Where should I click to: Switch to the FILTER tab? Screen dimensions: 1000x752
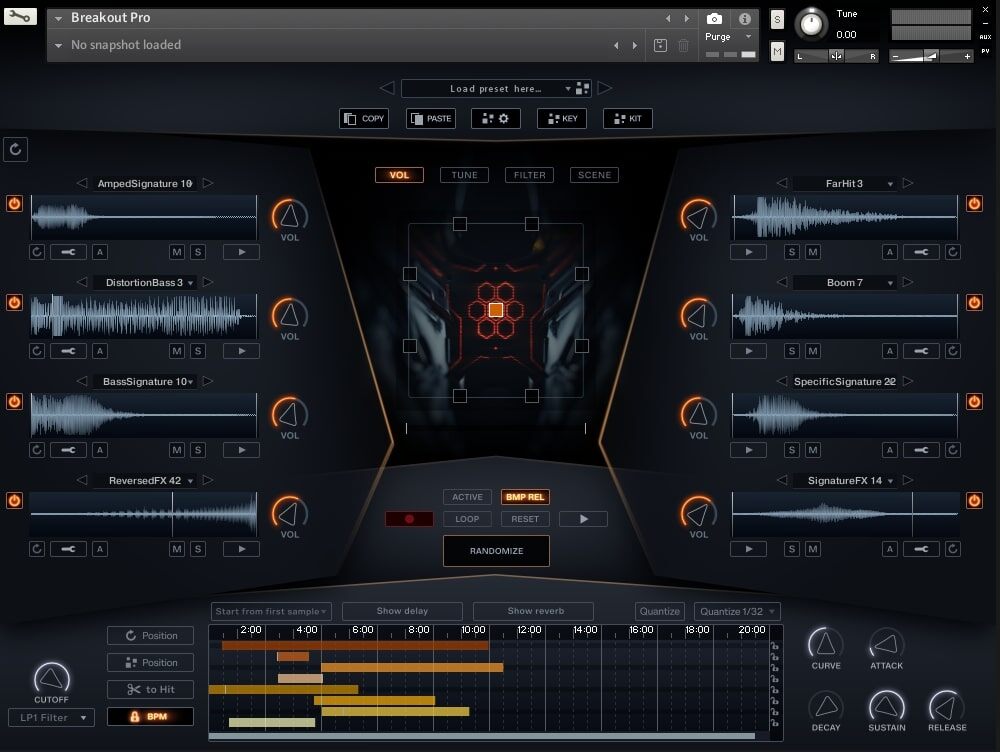529,174
